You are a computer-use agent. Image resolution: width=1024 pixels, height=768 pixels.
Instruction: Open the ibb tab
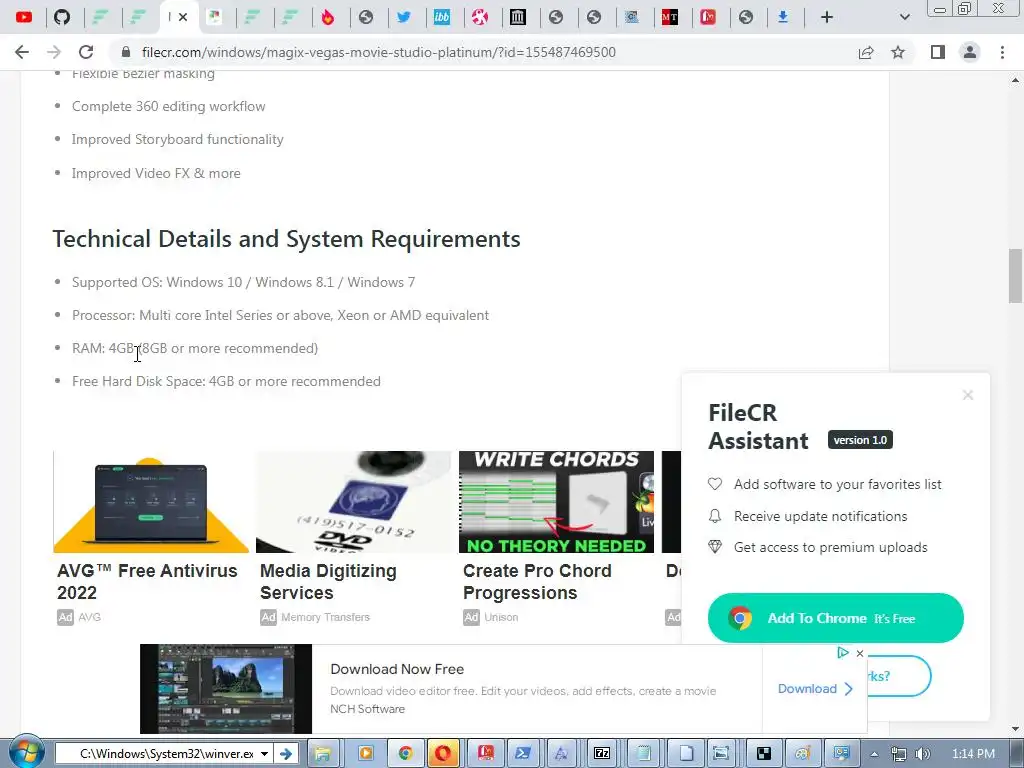pos(442,17)
